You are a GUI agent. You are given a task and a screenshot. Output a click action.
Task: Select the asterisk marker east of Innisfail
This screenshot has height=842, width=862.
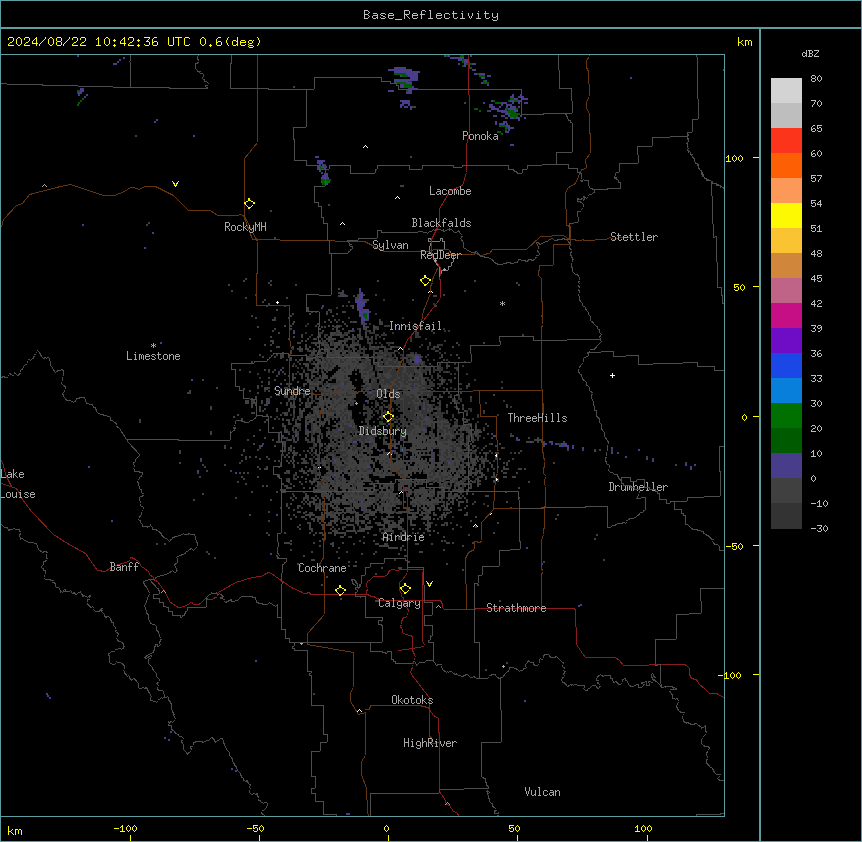[x=502, y=303]
